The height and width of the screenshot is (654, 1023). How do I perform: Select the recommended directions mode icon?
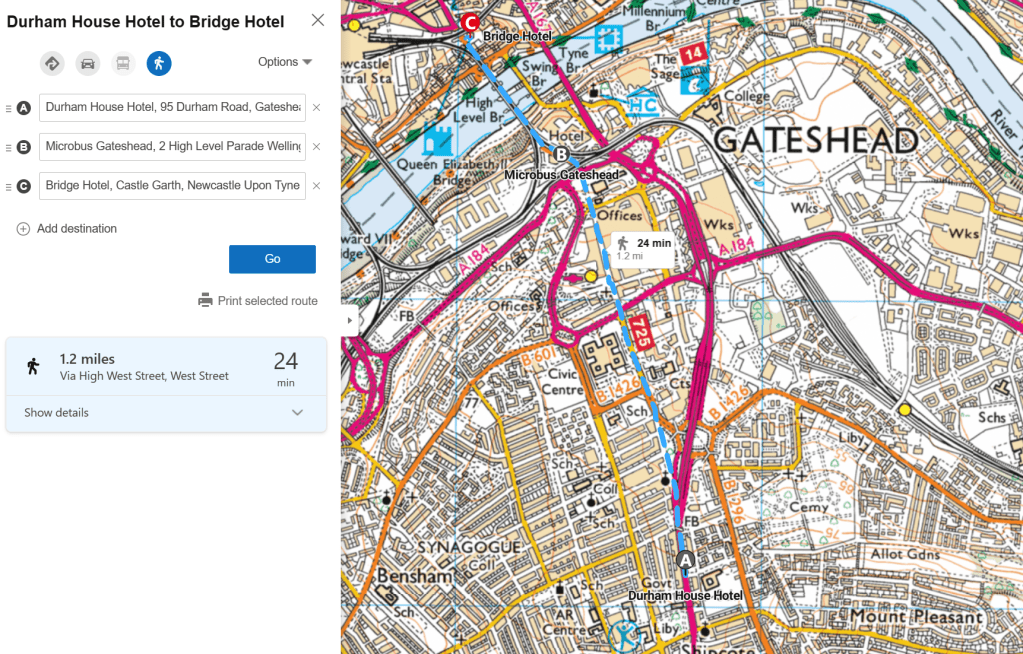[53, 64]
